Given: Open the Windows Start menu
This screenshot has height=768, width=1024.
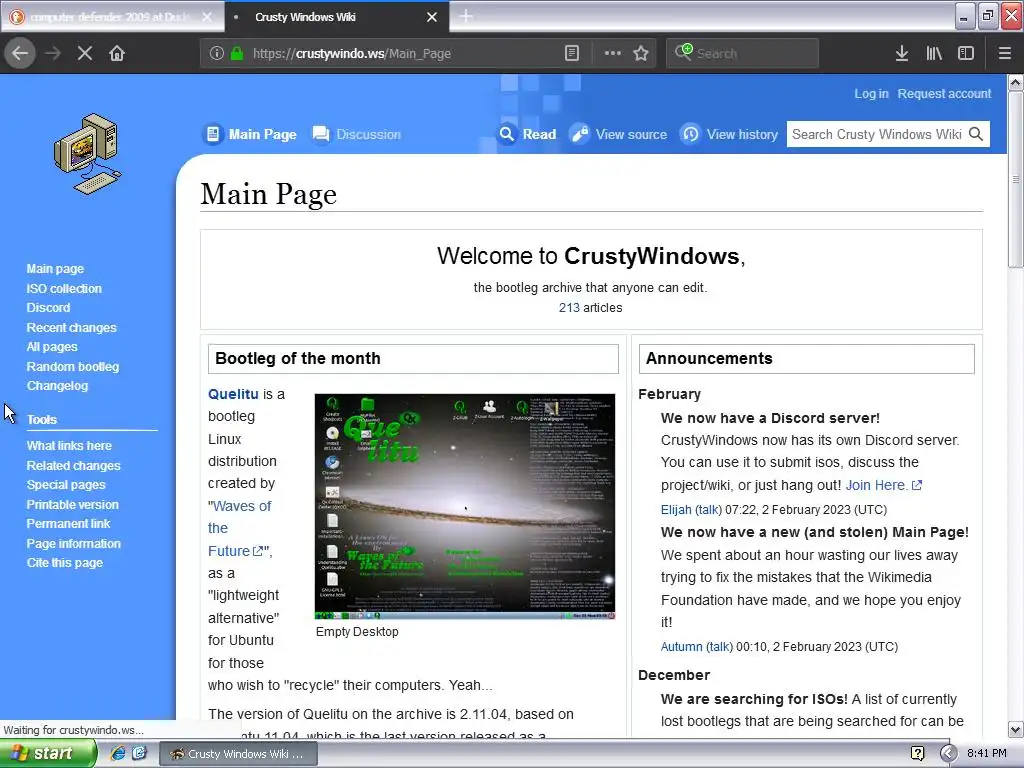Looking at the screenshot, I should click(x=46, y=753).
